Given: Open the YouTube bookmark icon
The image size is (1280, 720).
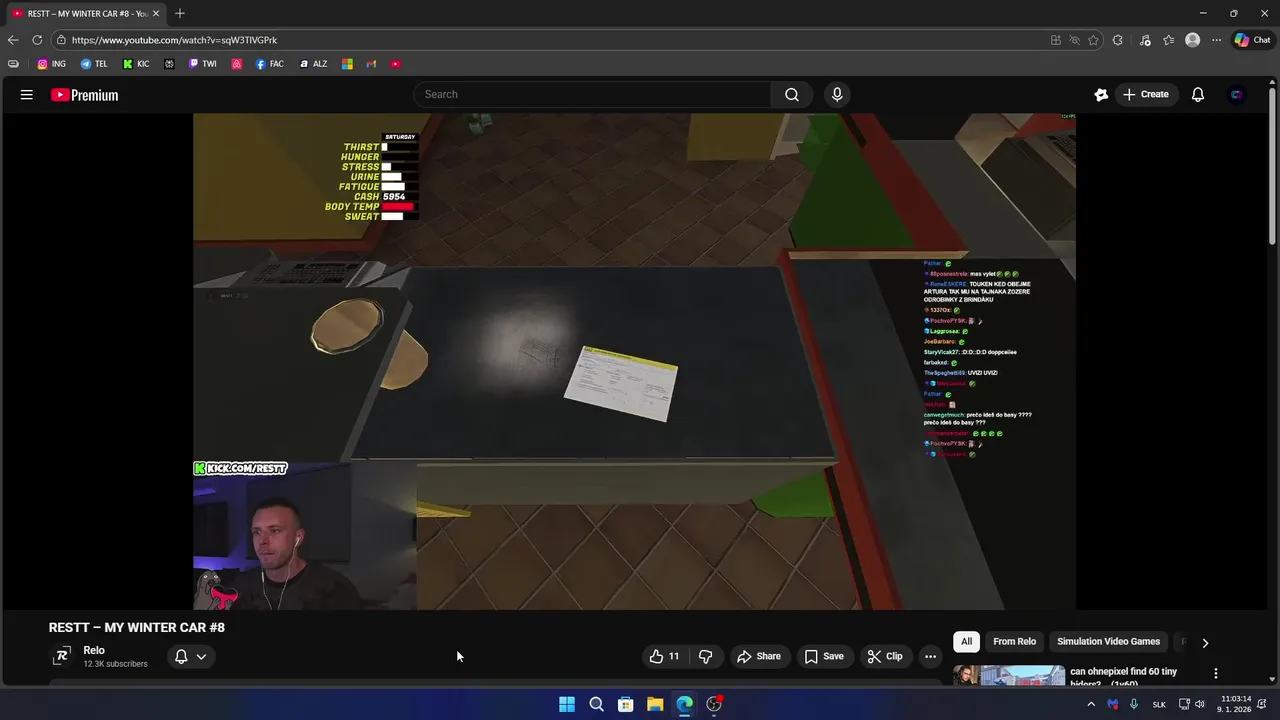Looking at the screenshot, I should (396, 64).
